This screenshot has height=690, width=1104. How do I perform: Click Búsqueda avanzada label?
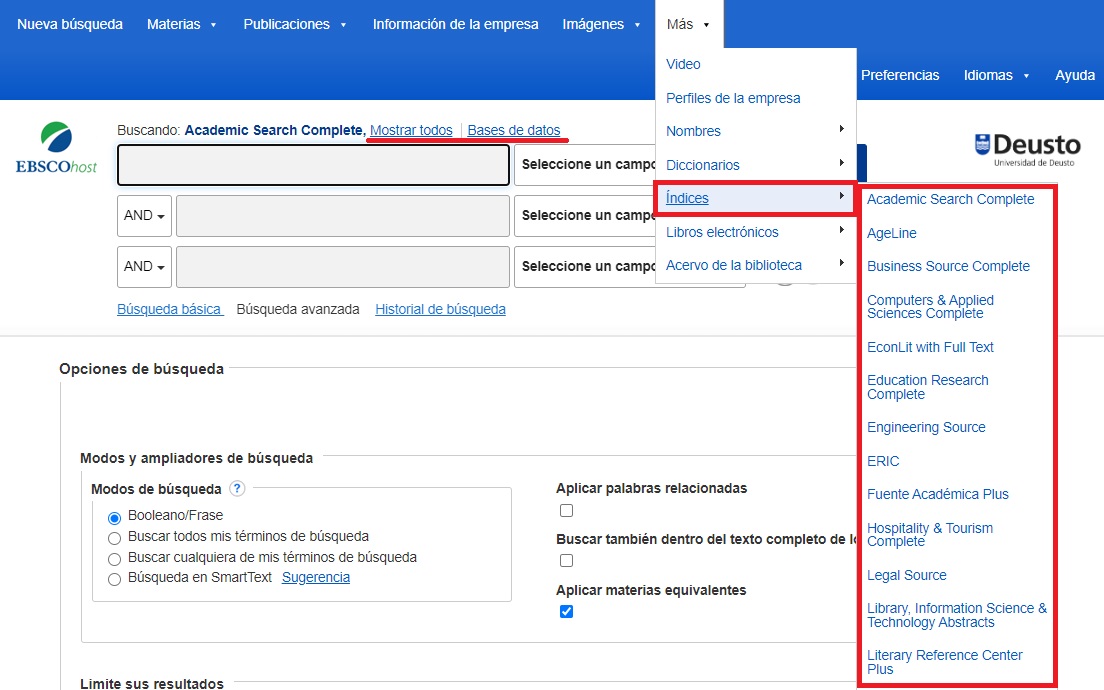tap(298, 309)
